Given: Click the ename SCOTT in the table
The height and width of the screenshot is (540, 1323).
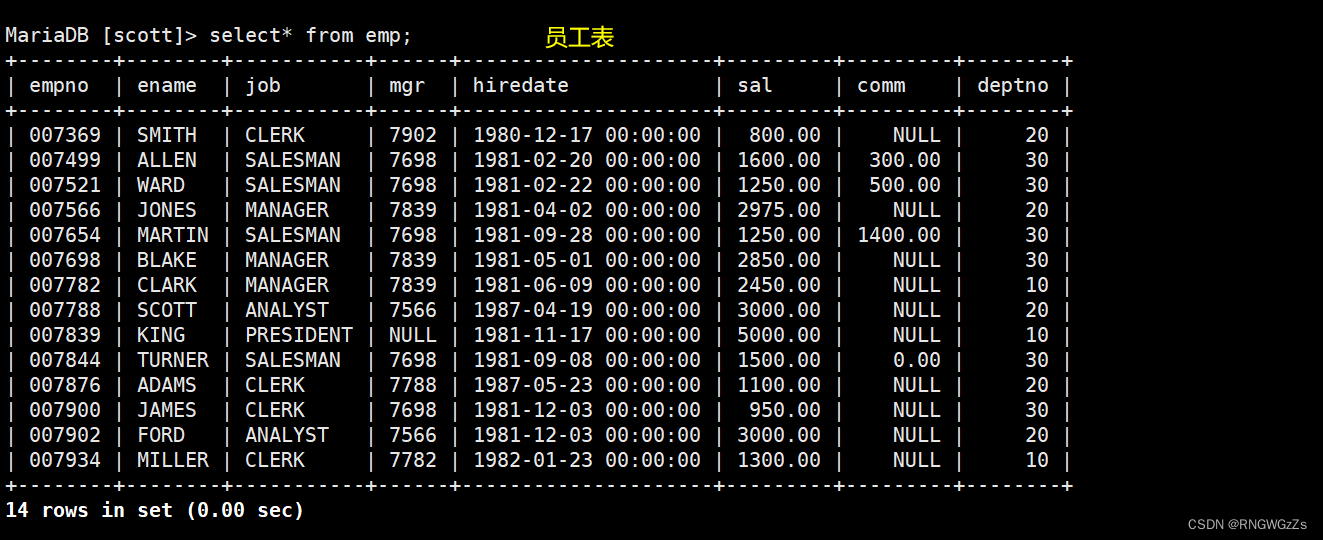Looking at the screenshot, I should tap(167, 310).
